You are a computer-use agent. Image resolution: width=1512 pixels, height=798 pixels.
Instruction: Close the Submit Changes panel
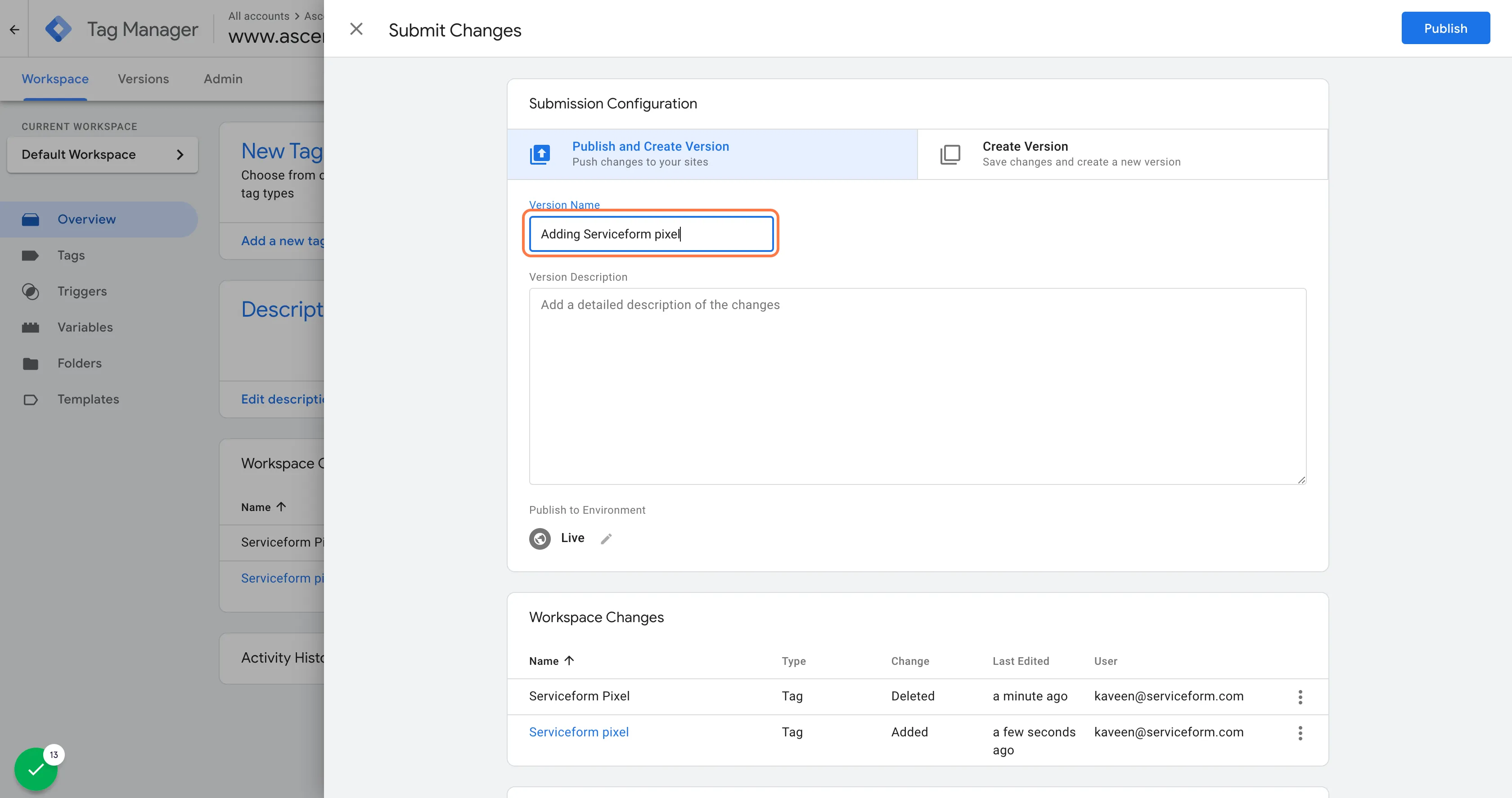(x=356, y=29)
